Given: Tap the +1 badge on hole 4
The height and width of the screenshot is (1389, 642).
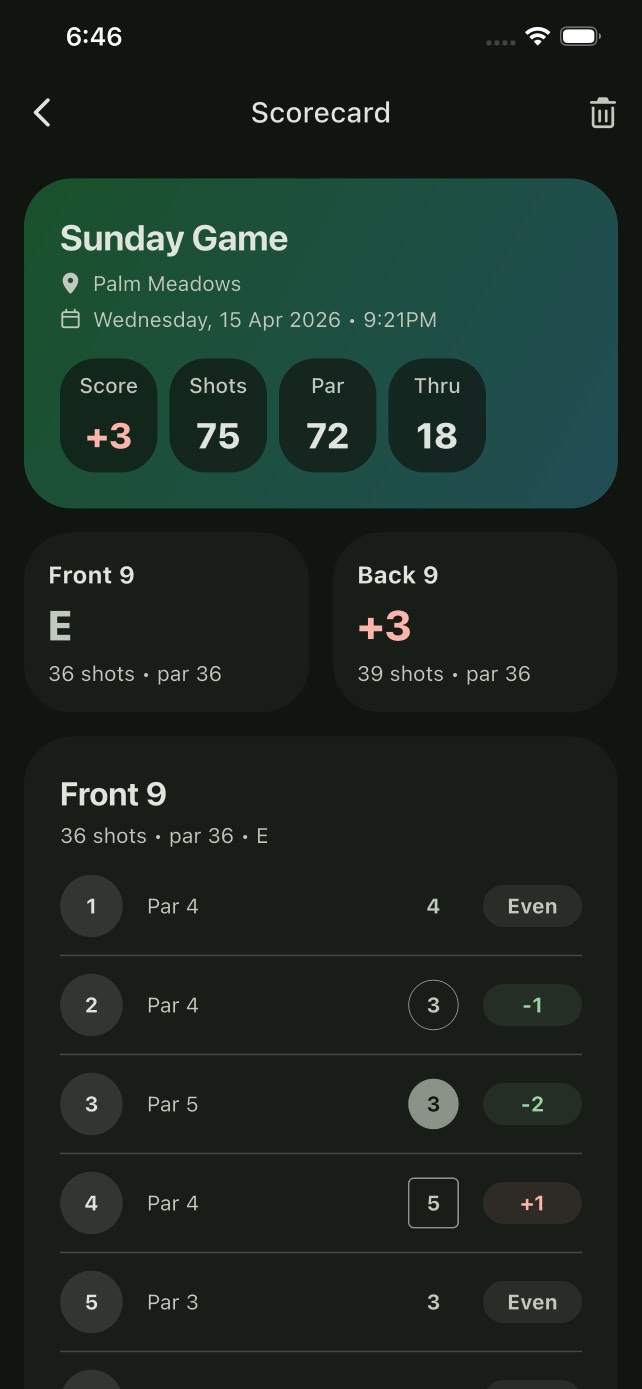Looking at the screenshot, I should [532, 1203].
